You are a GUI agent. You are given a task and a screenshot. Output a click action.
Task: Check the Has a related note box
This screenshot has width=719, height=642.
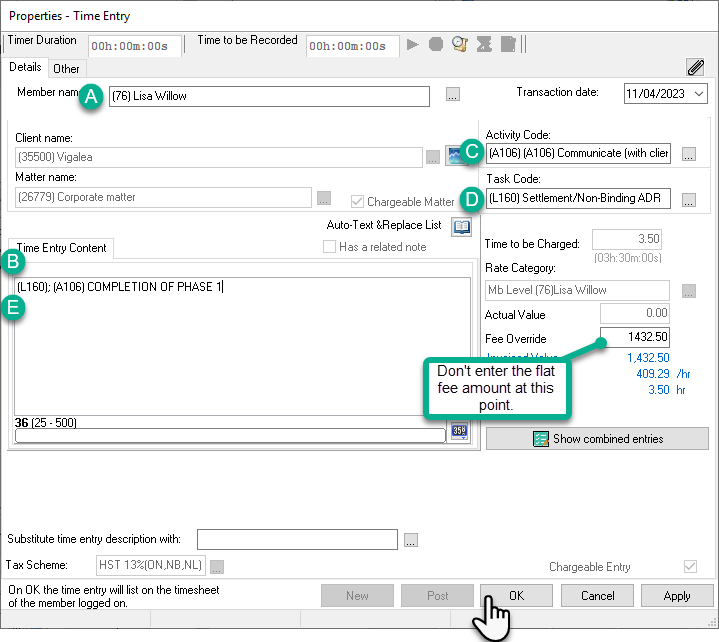click(329, 247)
